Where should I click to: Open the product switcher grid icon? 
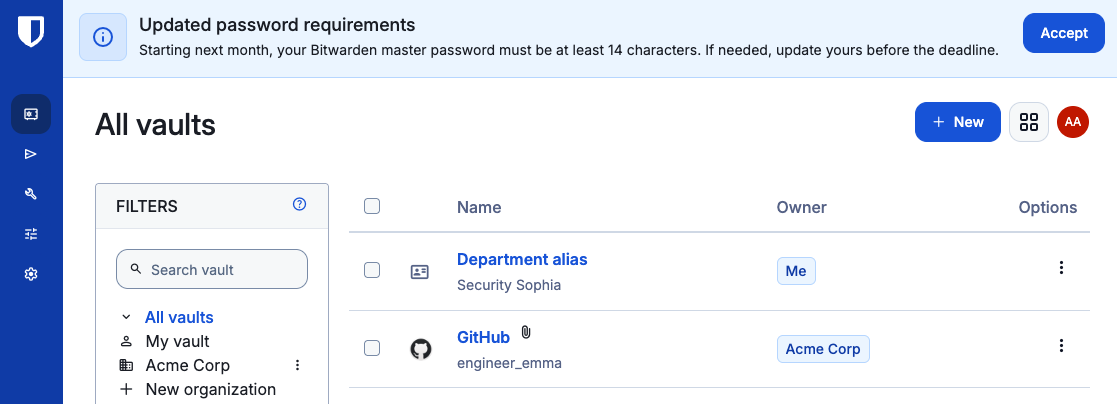[x=1029, y=122]
